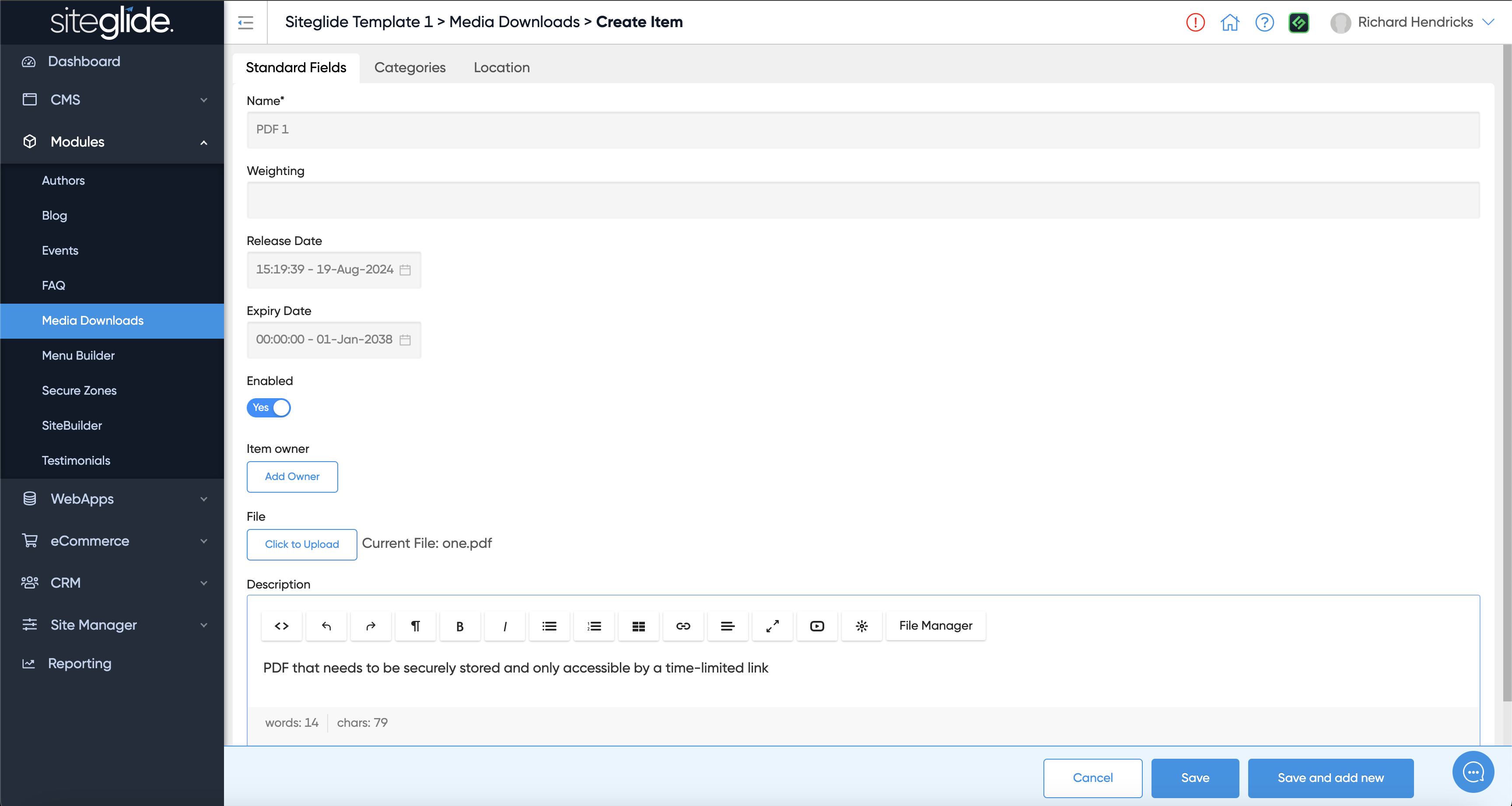This screenshot has width=1512, height=806.
Task: Collapse sidebar with the hamburger icon
Action: click(x=245, y=22)
